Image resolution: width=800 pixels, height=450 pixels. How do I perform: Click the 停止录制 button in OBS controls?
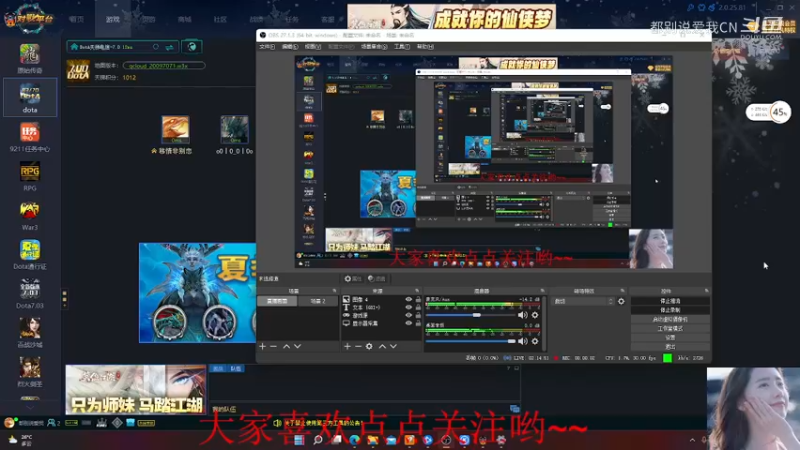click(x=670, y=310)
